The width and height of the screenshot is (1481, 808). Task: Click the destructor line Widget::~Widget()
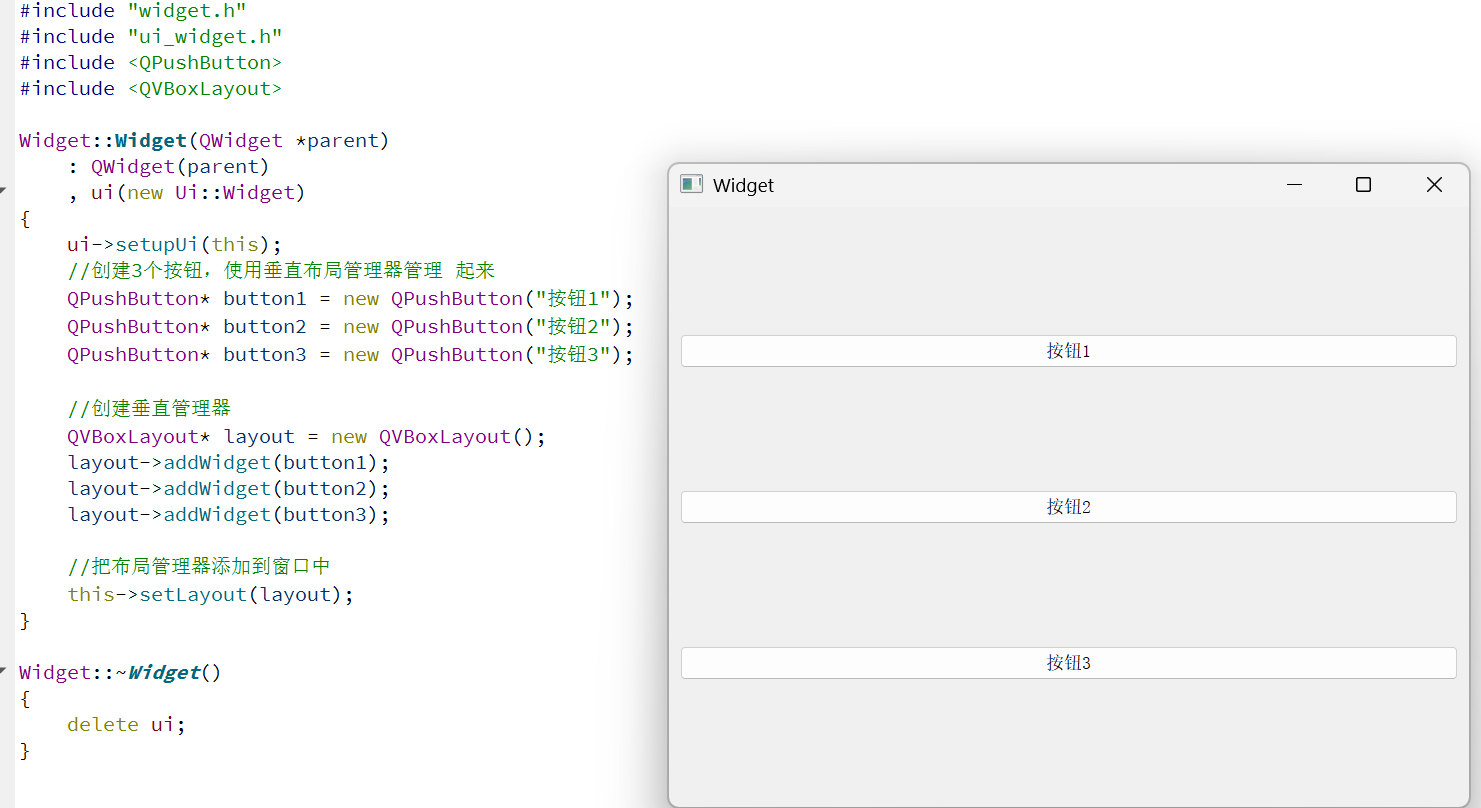coord(120,672)
